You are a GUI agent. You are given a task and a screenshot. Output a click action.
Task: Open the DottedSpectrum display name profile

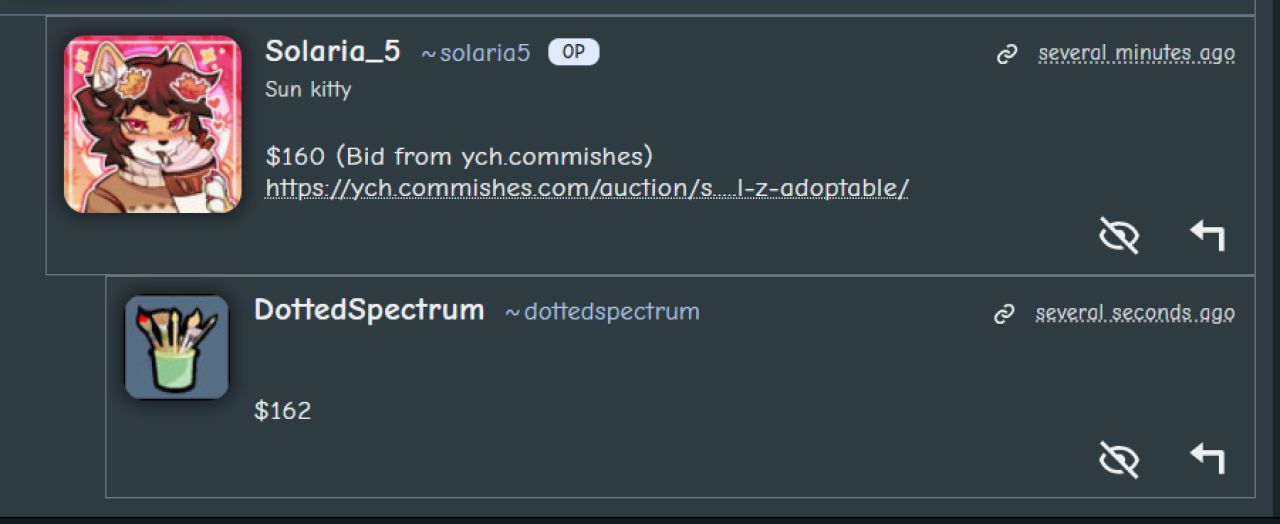coord(369,310)
